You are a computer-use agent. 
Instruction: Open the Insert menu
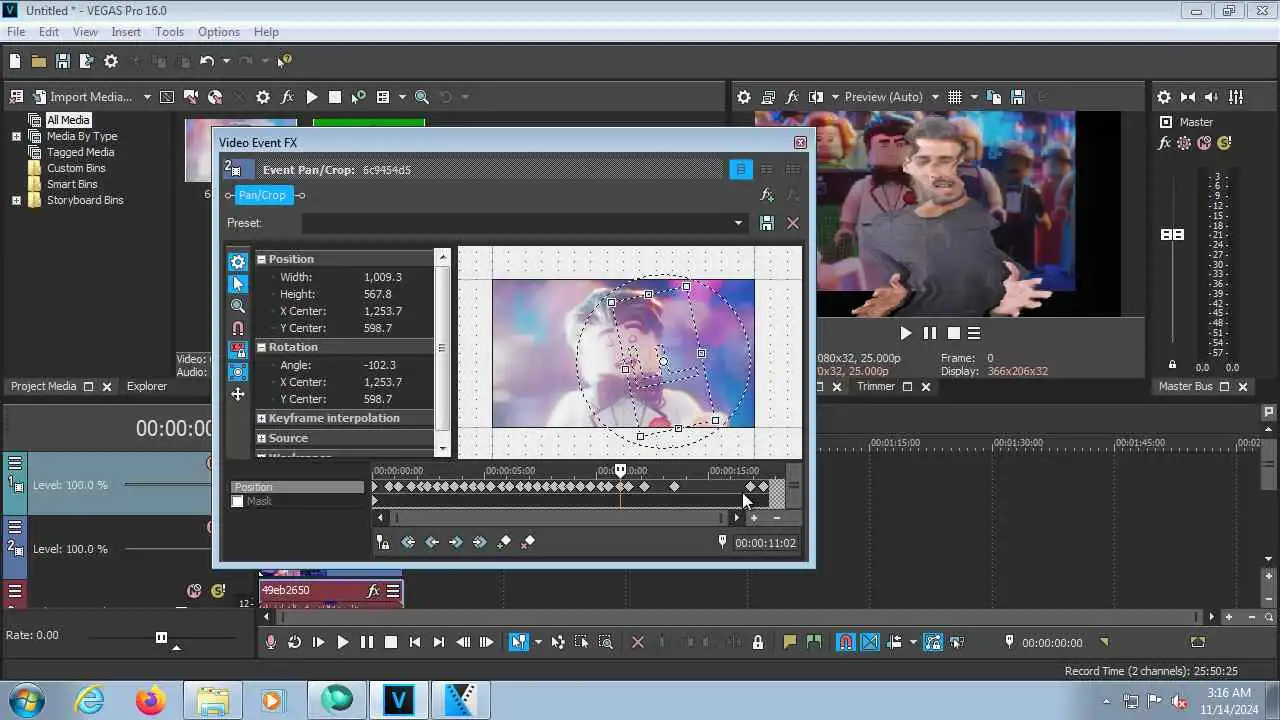click(126, 32)
